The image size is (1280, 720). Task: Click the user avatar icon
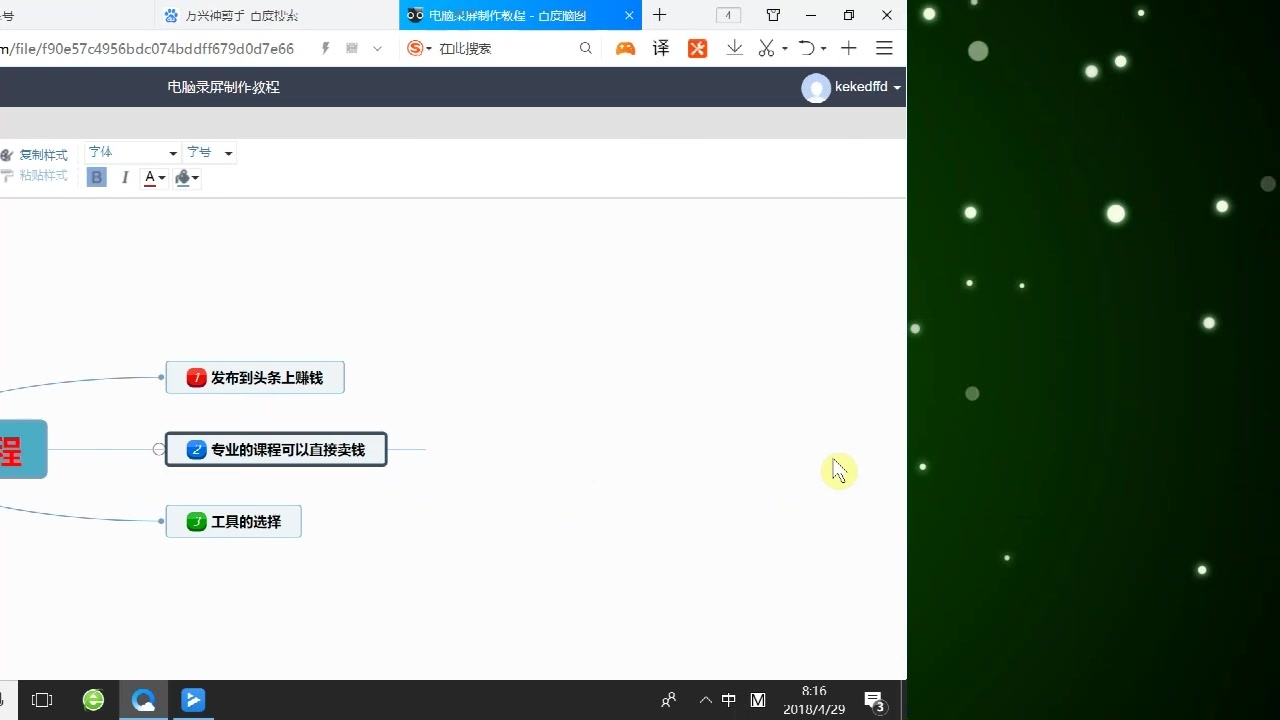pyautogui.click(x=816, y=88)
